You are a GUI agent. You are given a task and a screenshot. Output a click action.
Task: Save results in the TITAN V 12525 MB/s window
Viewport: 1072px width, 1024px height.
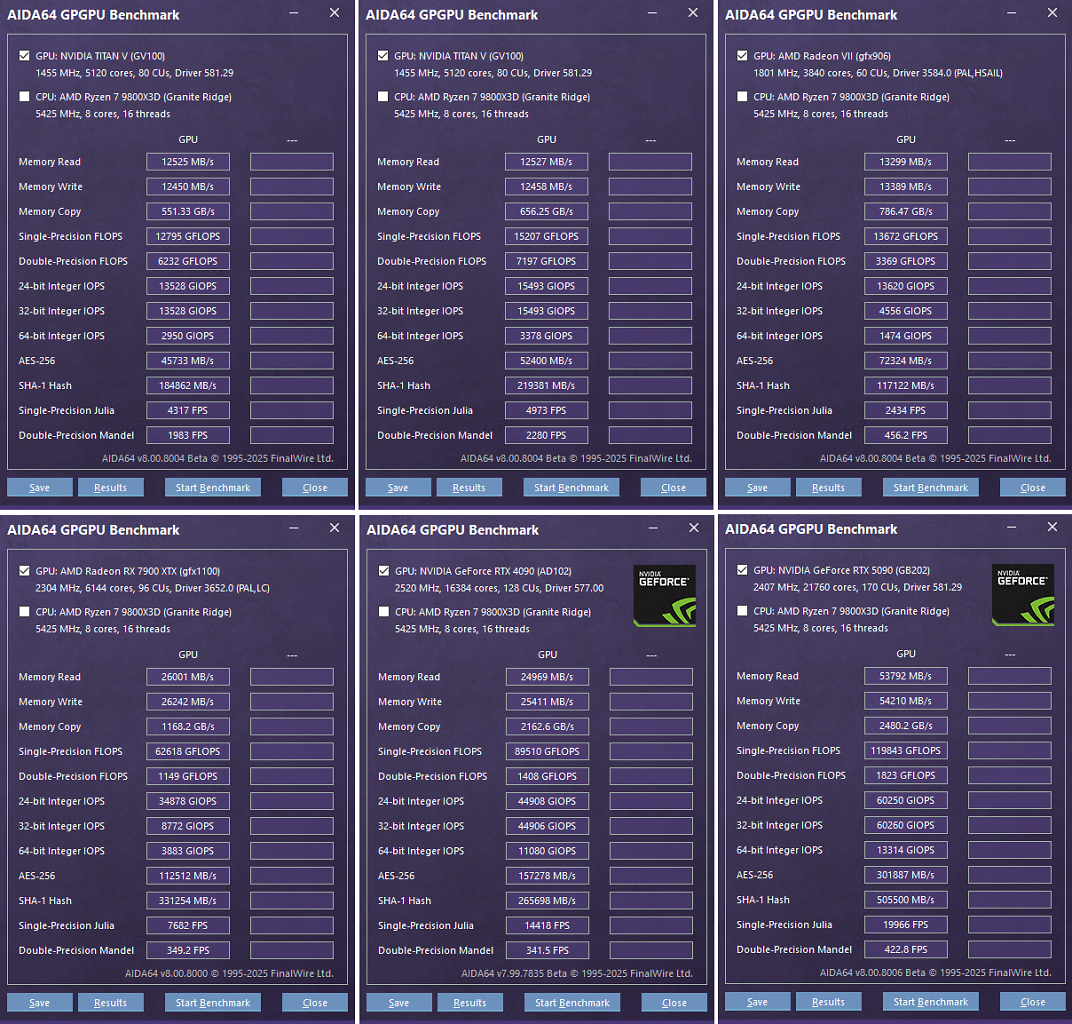coord(40,487)
